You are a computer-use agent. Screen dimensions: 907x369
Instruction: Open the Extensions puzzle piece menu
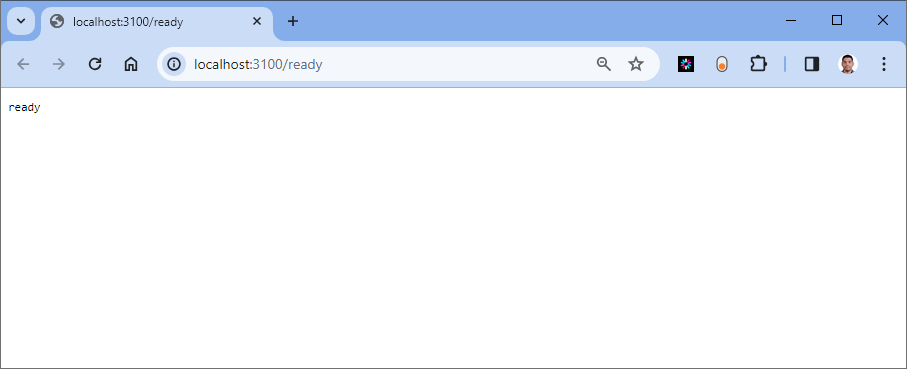[758, 64]
